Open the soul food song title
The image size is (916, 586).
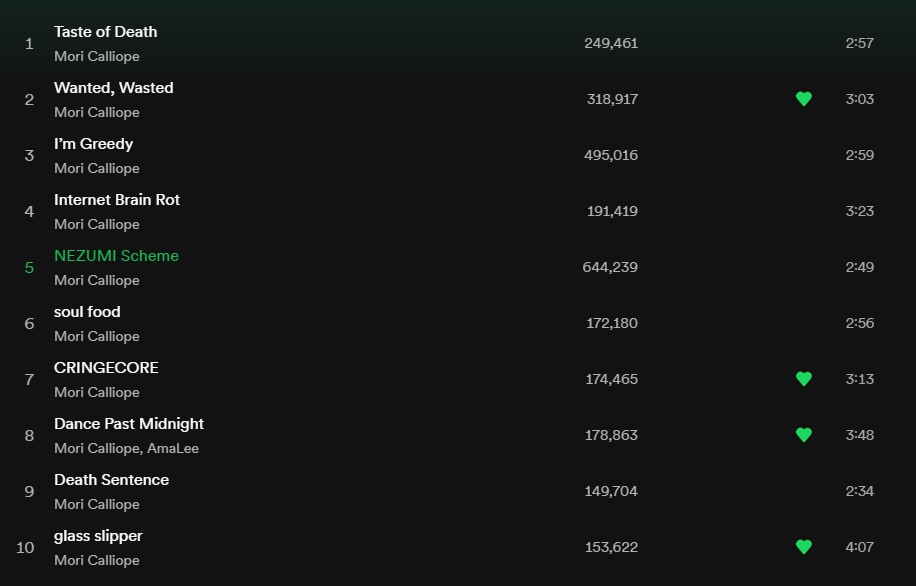[87, 312]
